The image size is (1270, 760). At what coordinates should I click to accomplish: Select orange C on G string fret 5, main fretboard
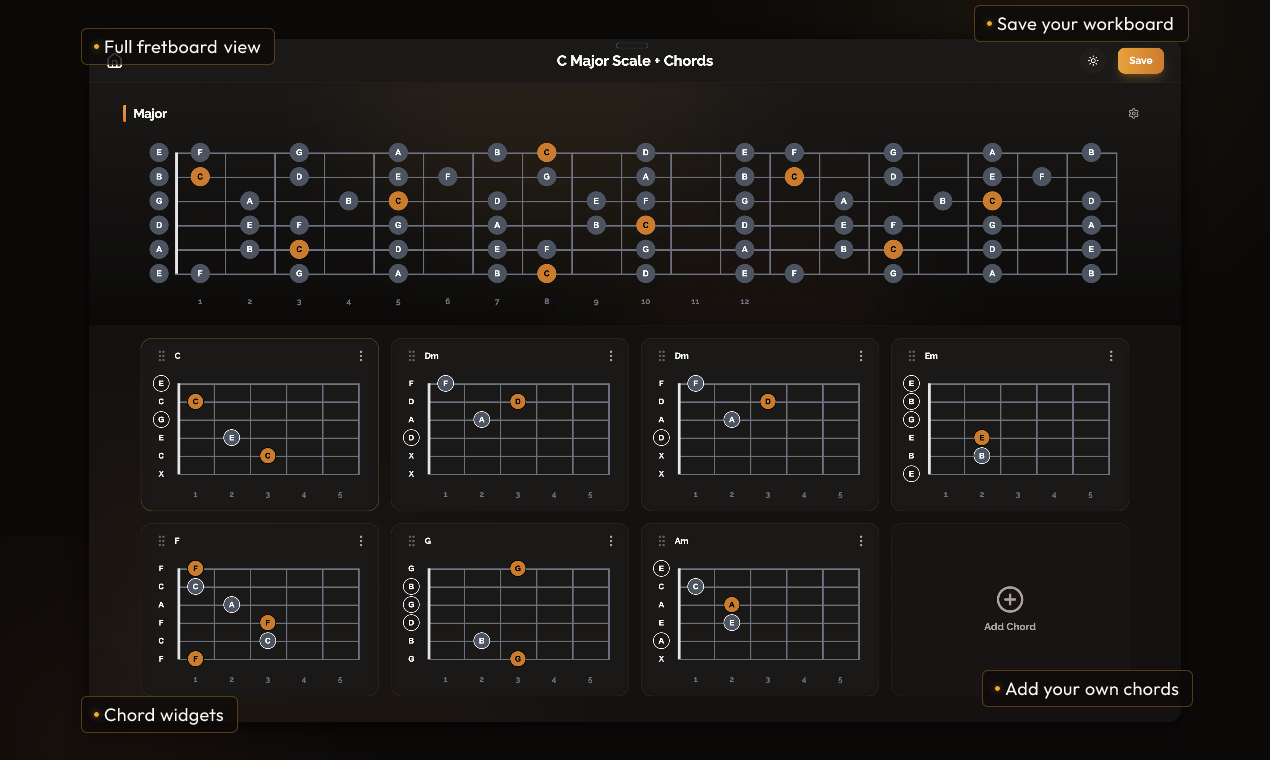(x=398, y=201)
